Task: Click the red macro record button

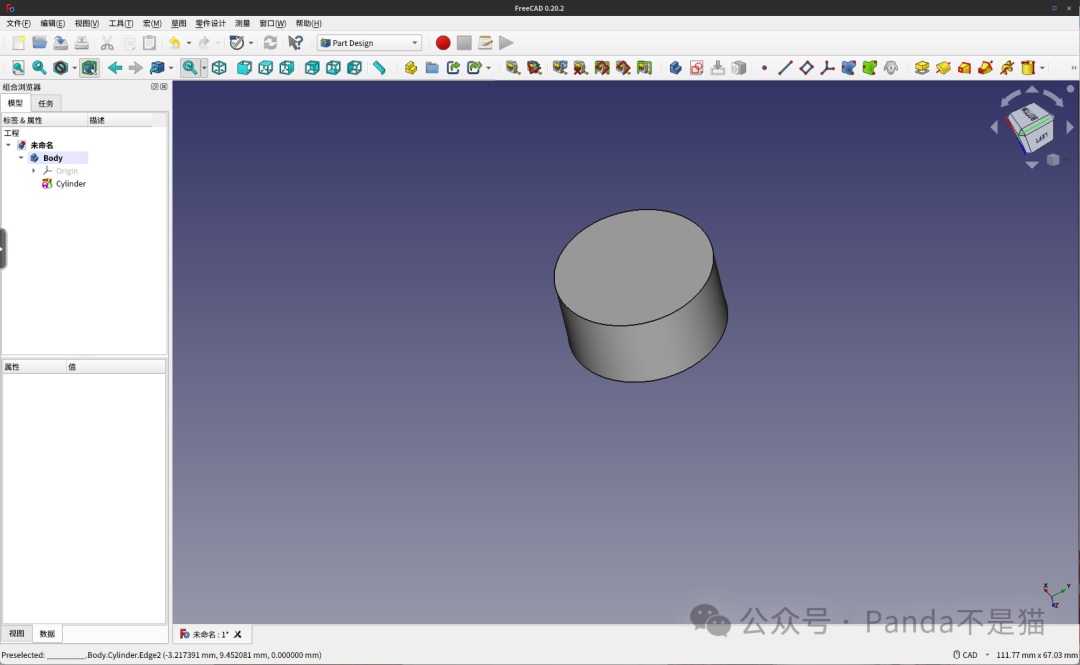Action: click(x=443, y=43)
